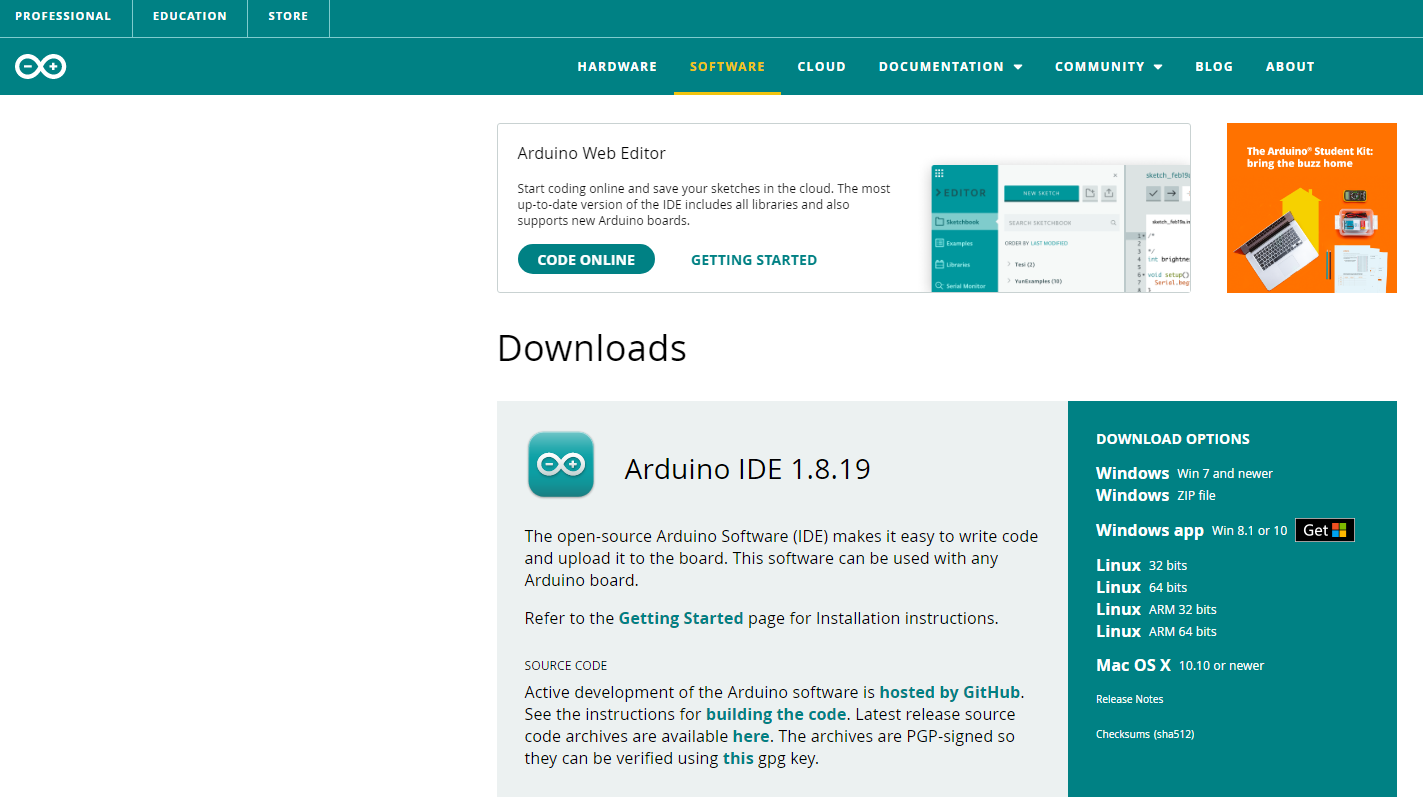Viewport: 1423px width, 810px height.
Task: Click the Arduino IDE app icon
Action: pyautogui.click(x=561, y=464)
